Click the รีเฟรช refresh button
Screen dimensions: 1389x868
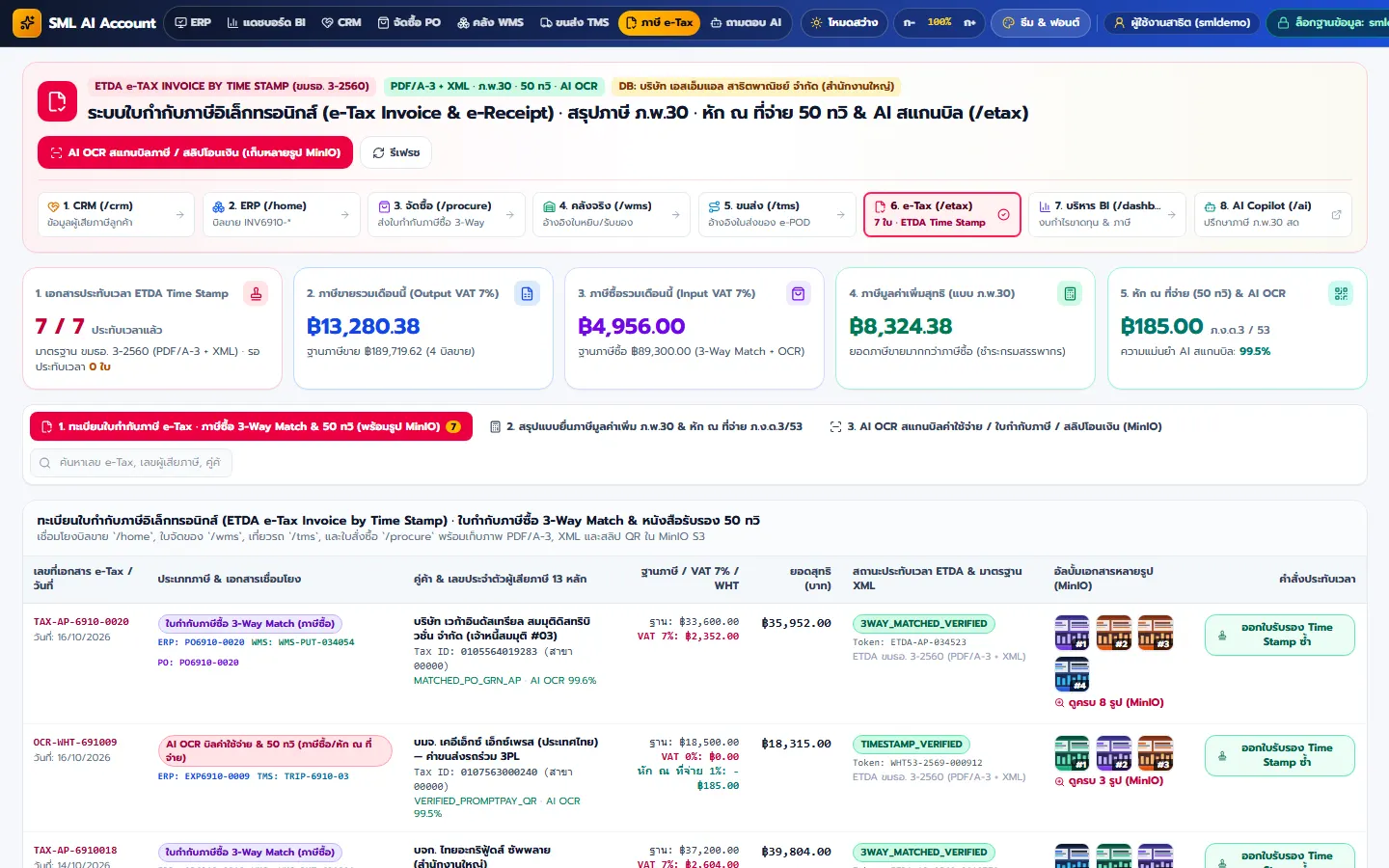tap(396, 152)
